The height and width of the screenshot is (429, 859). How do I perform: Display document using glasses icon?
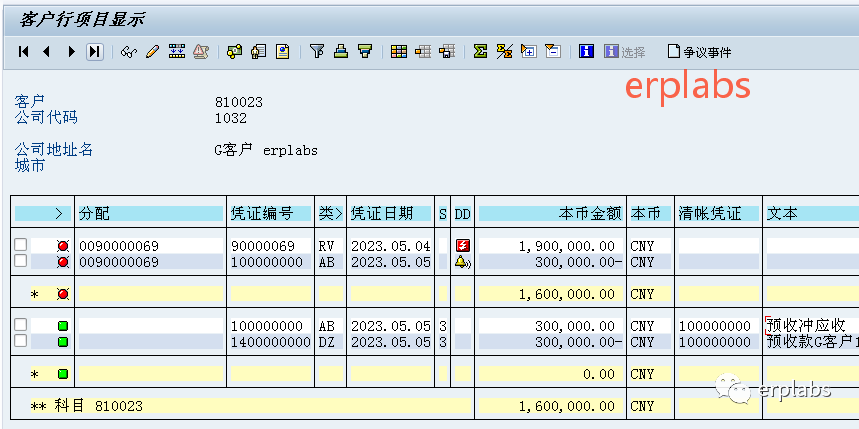pos(128,52)
